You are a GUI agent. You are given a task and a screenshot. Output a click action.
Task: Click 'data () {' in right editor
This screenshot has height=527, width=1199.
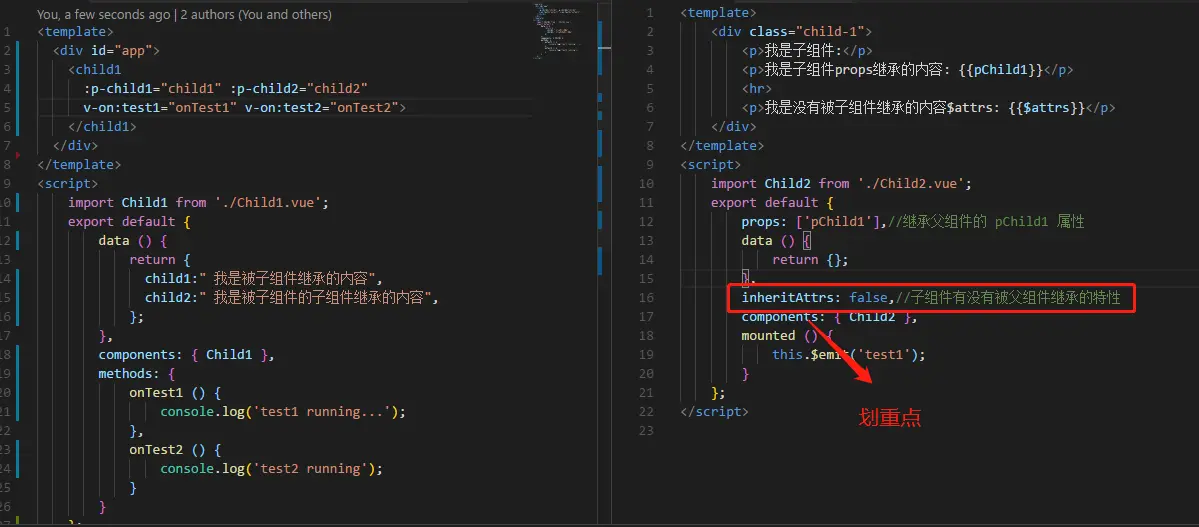(776, 240)
